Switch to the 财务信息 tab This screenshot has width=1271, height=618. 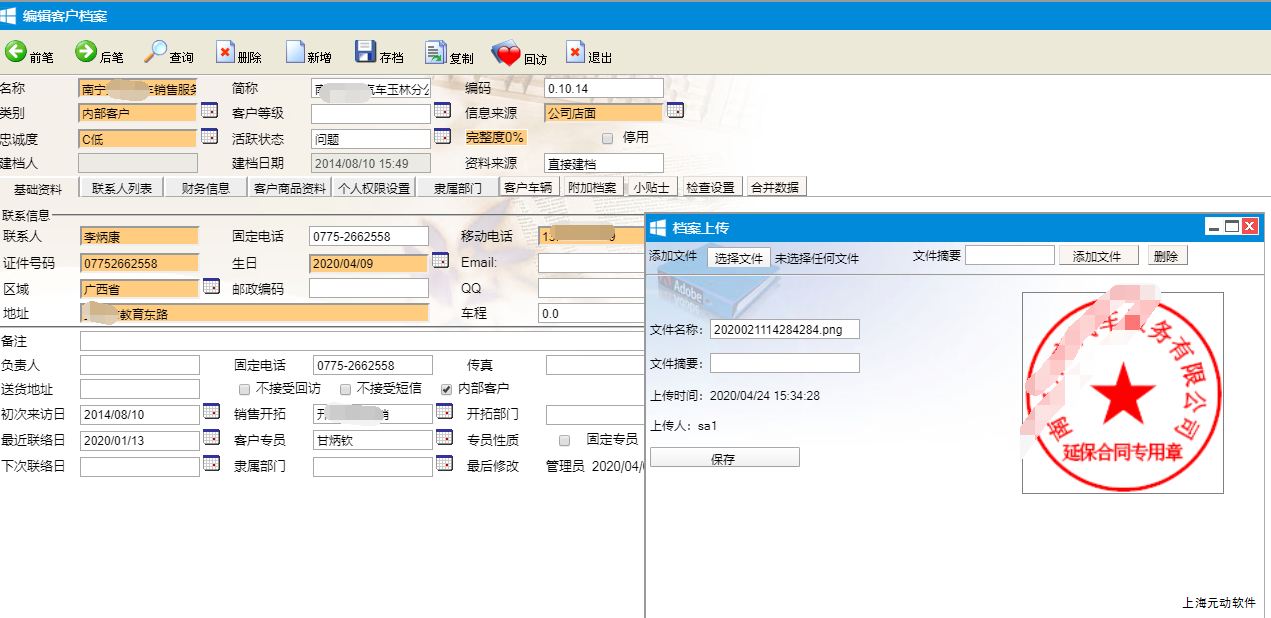click(x=205, y=188)
